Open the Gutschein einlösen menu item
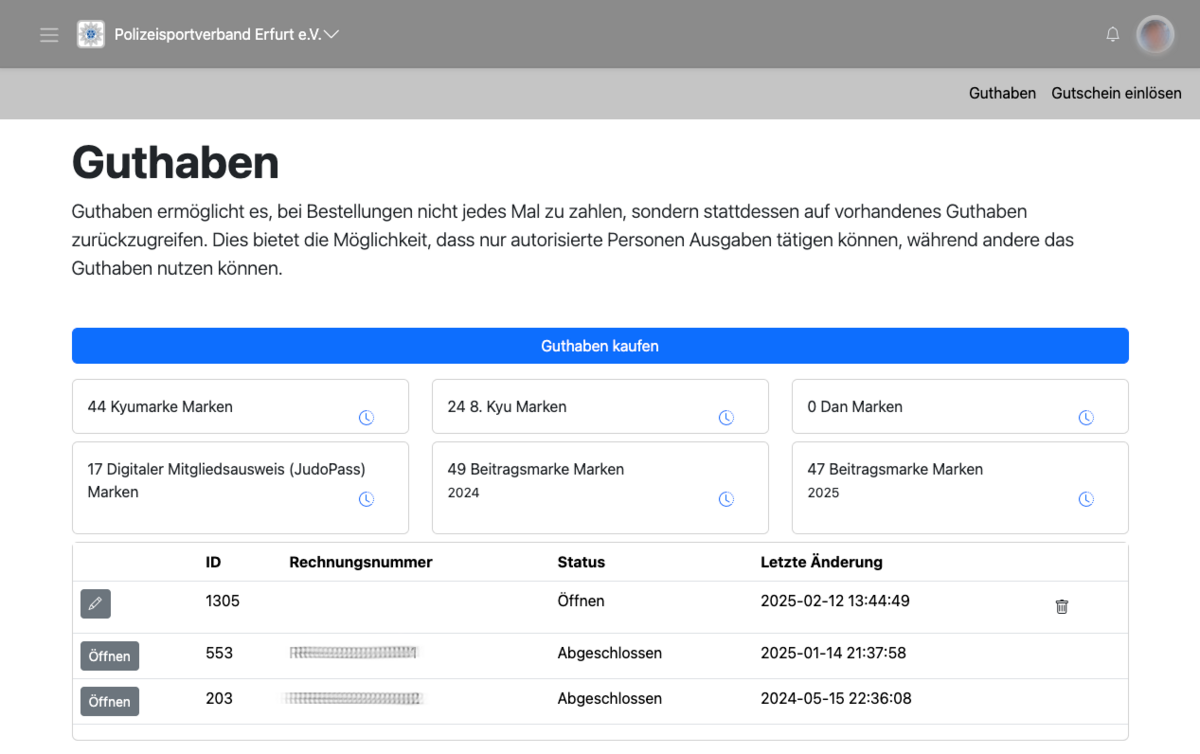The height and width of the screenshot is (754, 1200). click(1116, 93)
